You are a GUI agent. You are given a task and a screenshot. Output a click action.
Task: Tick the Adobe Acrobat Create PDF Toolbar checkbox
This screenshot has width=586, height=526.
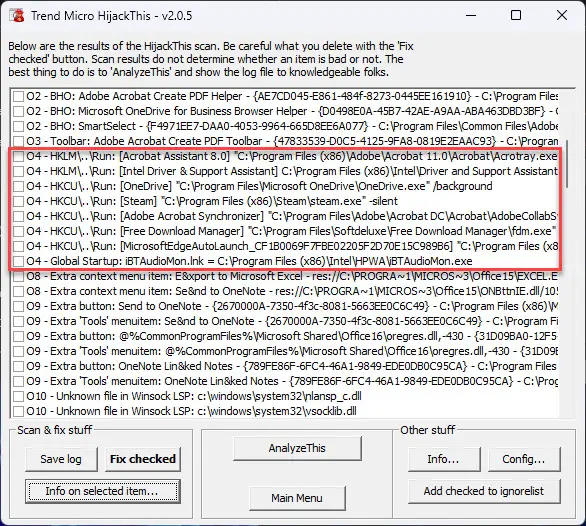18,141
